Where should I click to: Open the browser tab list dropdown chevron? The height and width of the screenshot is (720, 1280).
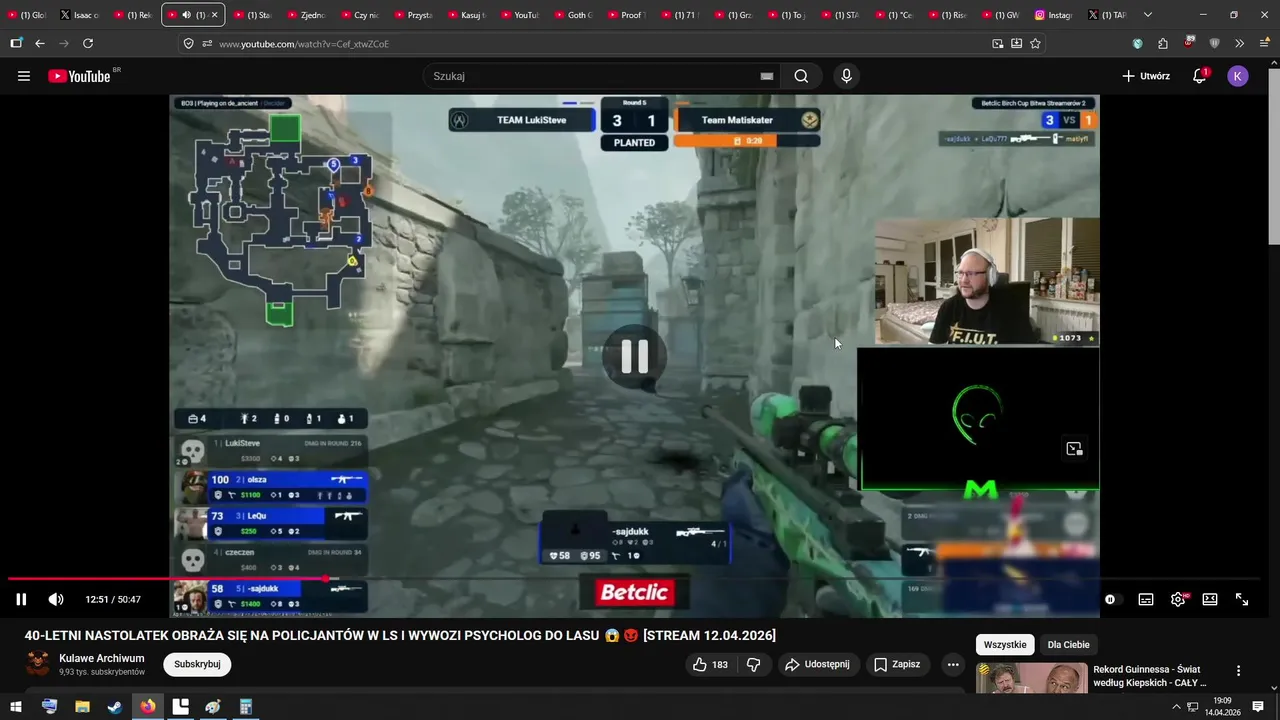(1147, 15)
